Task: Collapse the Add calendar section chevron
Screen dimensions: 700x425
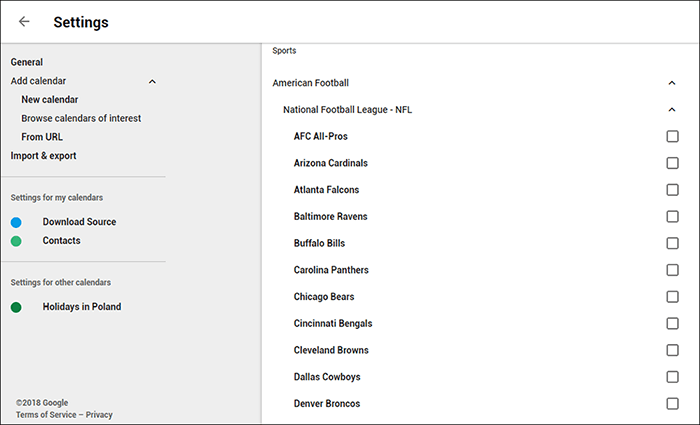Action: (x=152, y=81)
